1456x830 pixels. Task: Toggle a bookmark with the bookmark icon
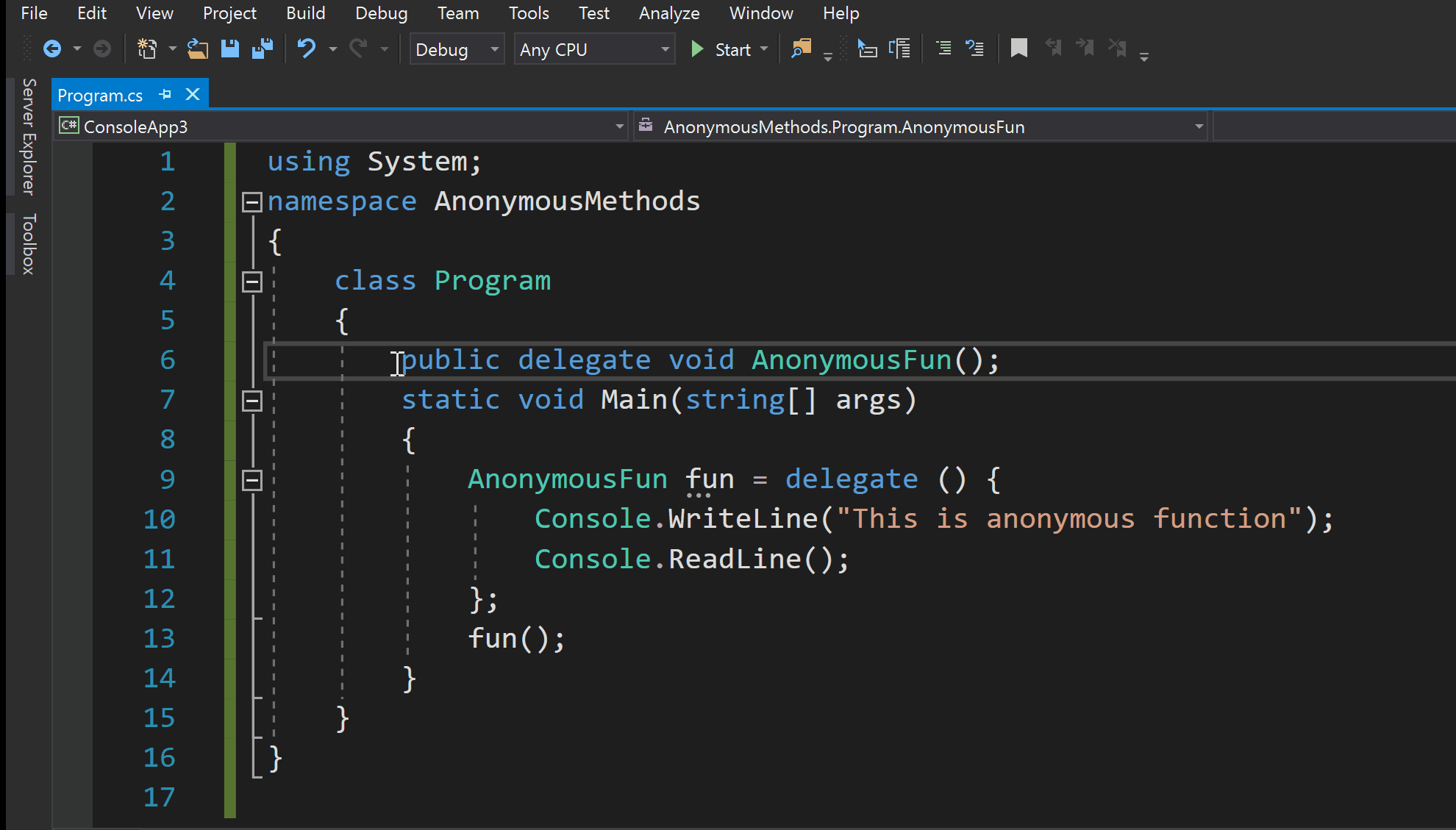pyautogui.click(x=1018, y=49)
